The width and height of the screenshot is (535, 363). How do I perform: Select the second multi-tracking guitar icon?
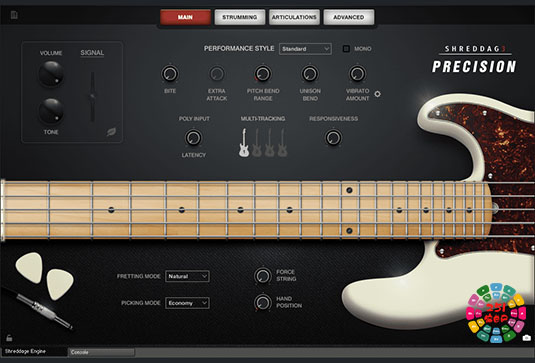[x=257, y=143]
